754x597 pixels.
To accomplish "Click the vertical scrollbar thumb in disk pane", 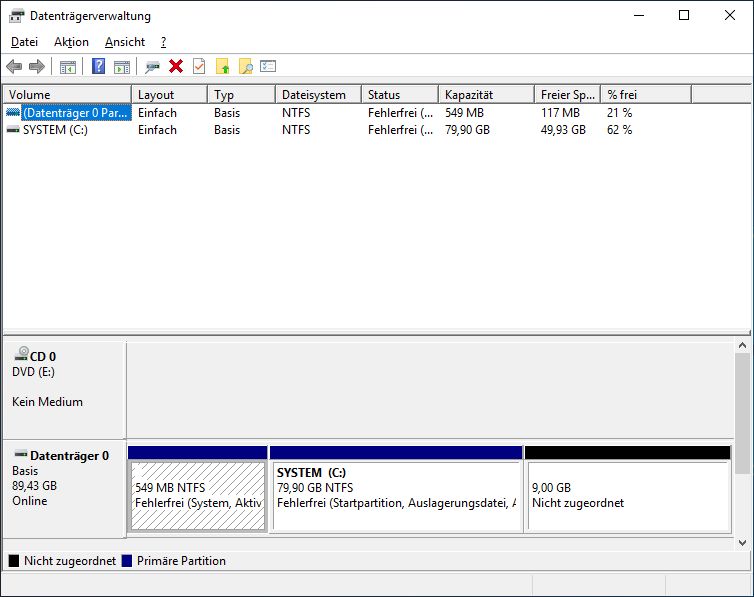I will click(x=742, y=413).
